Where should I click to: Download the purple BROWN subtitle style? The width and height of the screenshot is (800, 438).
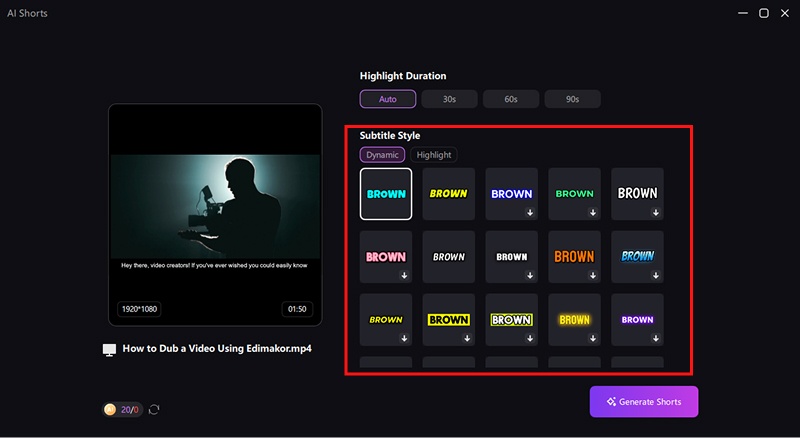pyautogui.click(x=656, y=338)
